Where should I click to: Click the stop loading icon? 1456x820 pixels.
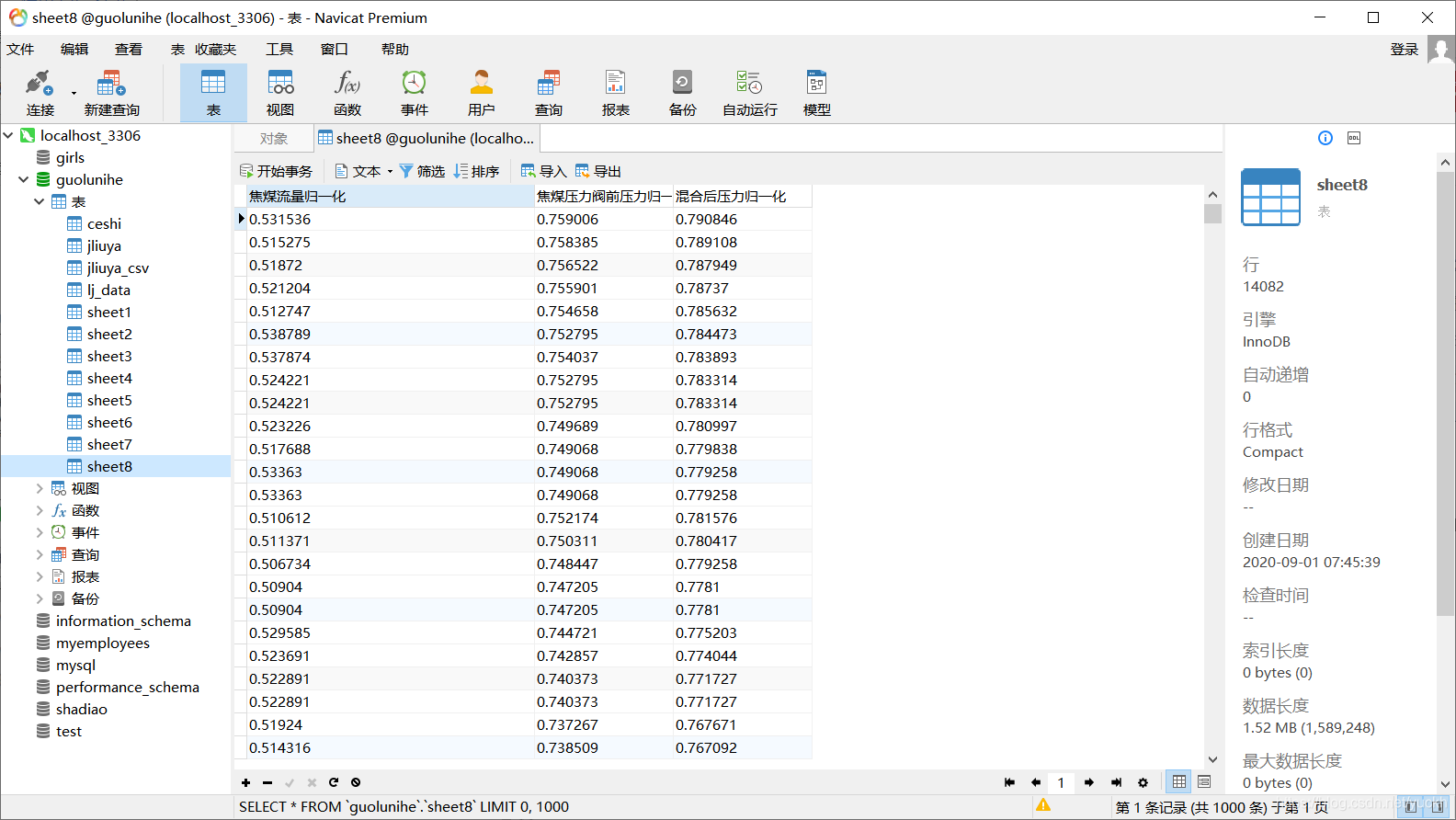[356, 783]
